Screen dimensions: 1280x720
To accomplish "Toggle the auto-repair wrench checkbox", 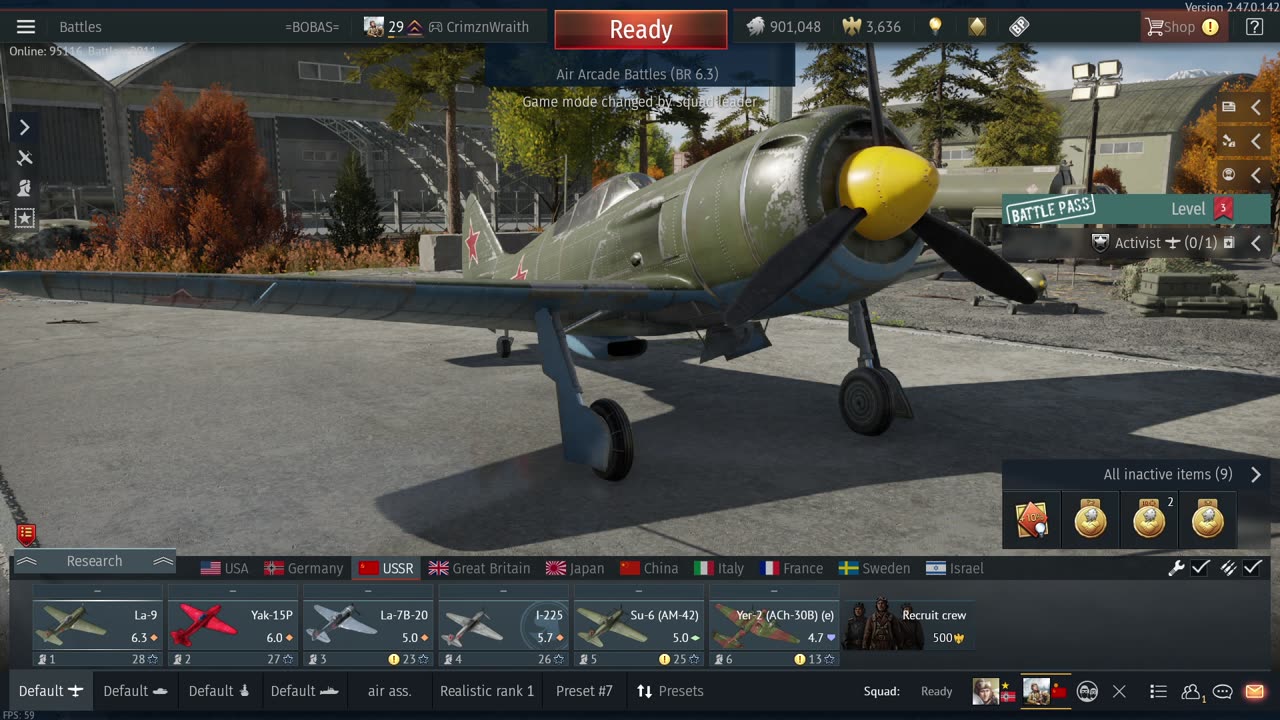I will point(1201,568).
